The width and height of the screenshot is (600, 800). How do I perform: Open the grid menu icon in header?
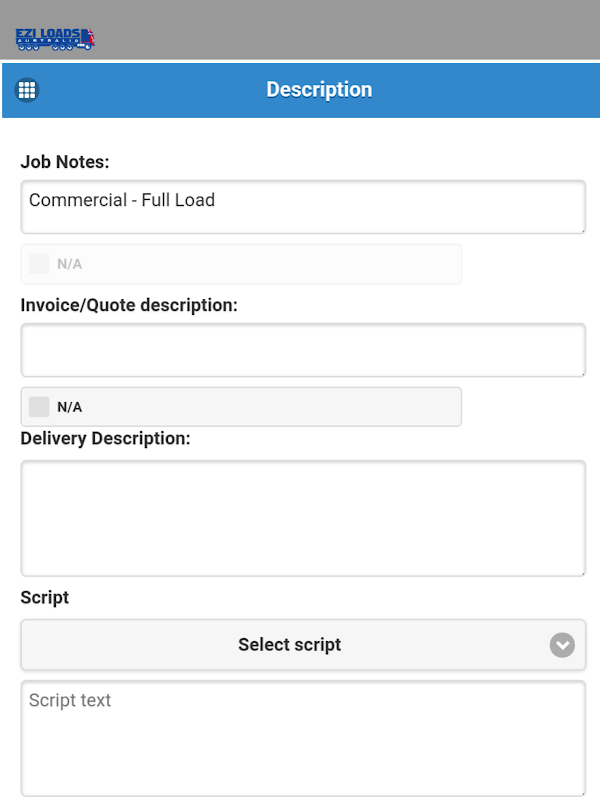[27, 90]
